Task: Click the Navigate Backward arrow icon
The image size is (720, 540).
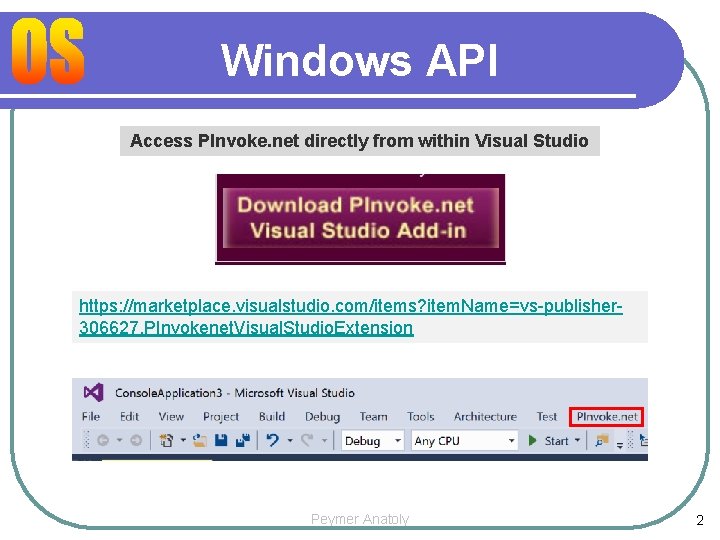Action: [103, 440]
